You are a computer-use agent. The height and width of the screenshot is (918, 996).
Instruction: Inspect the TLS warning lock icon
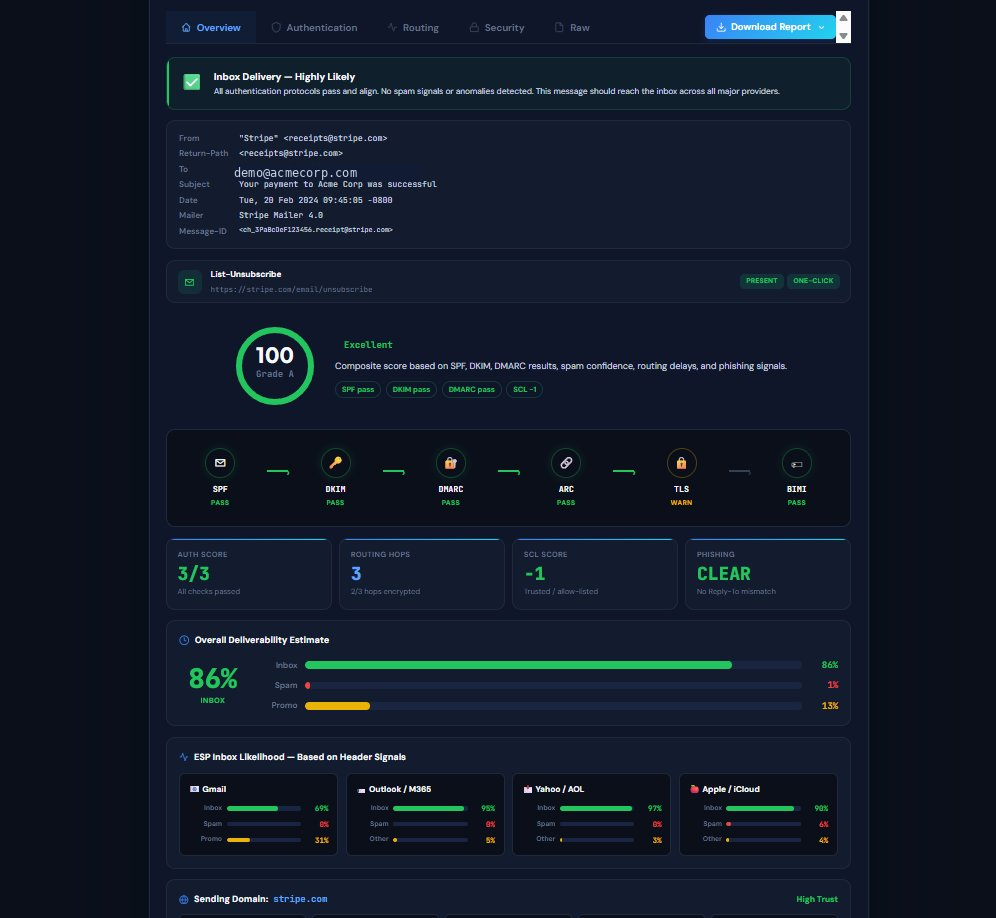[681, 462]
